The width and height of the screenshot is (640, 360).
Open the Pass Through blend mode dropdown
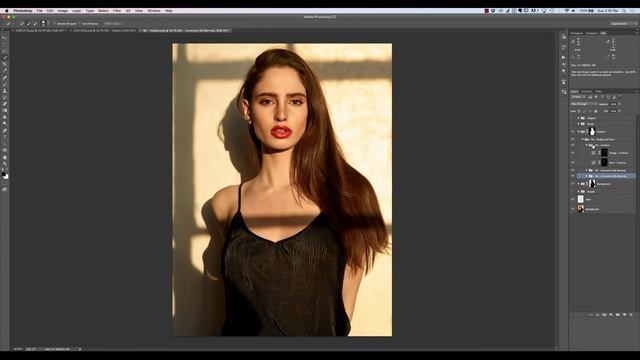pyautogui.click(x=584, y=104)
